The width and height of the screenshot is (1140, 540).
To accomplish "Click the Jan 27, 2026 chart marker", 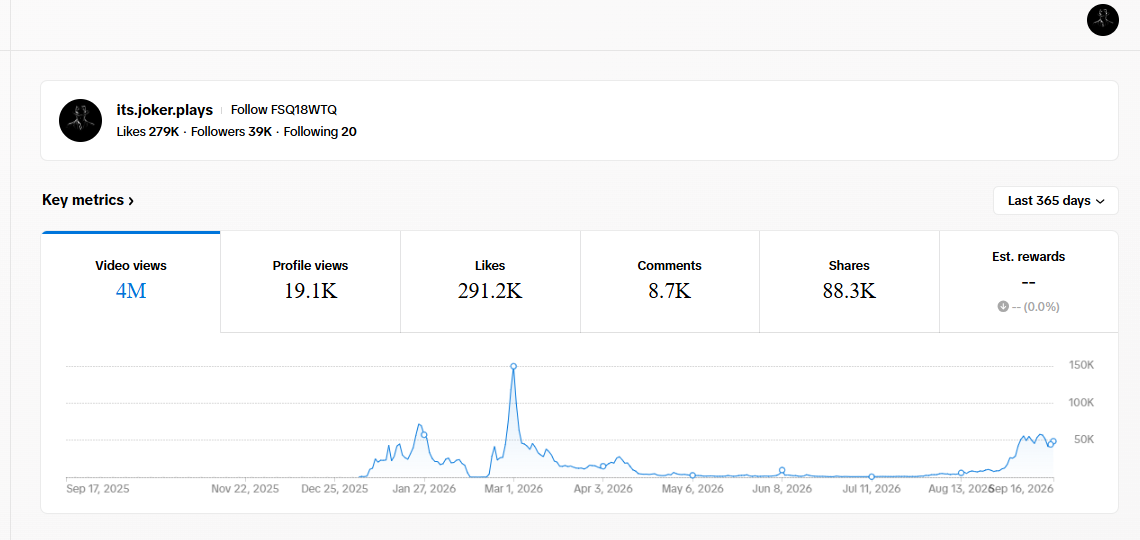I will coord(424,435).
